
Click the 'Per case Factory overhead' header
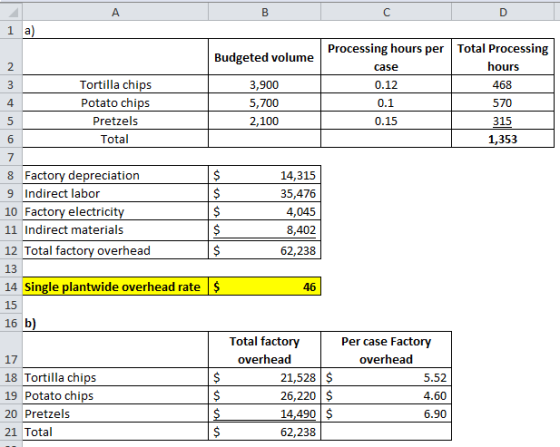(x=386, y=350)
